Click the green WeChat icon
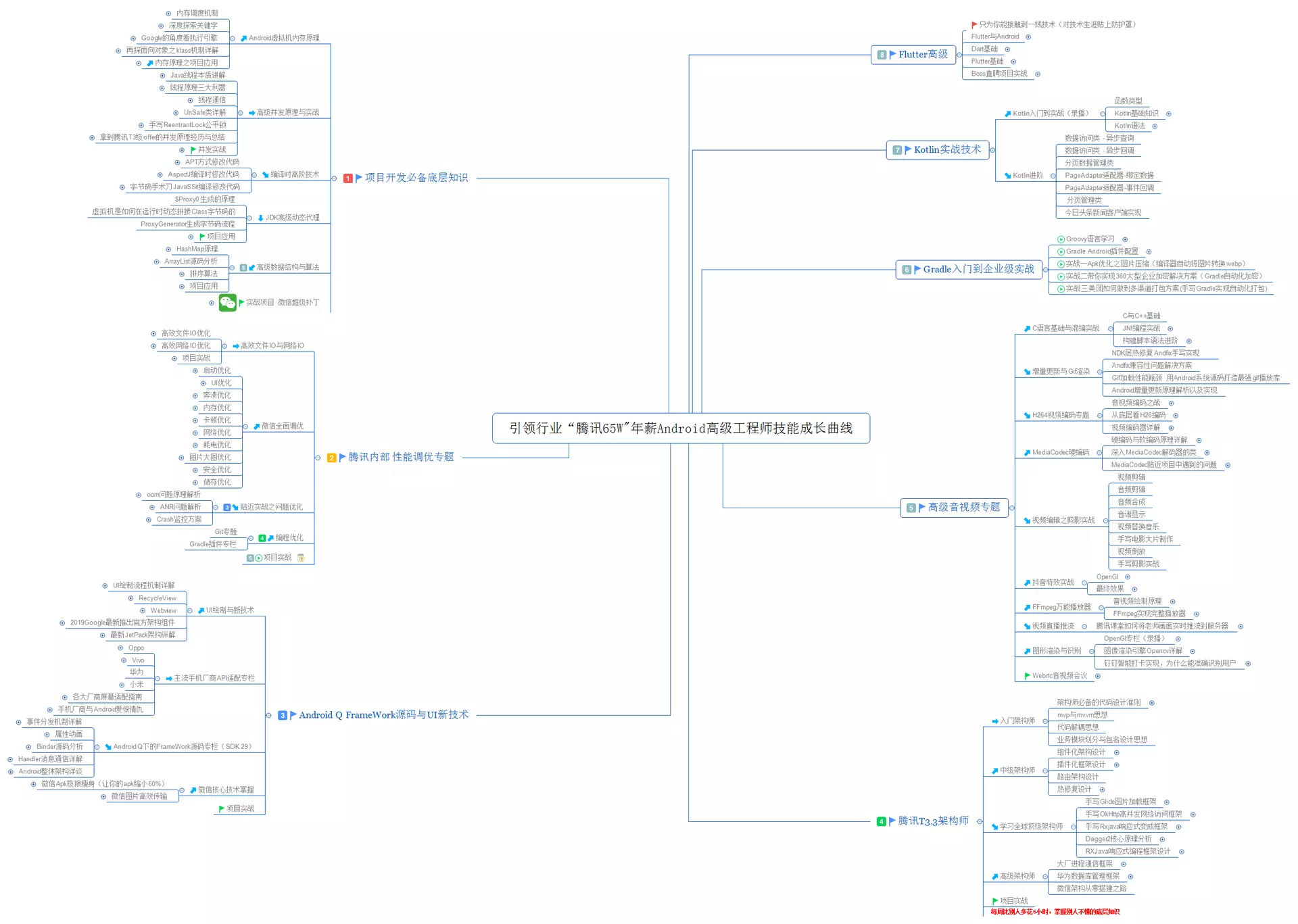Viewport: 1298px width, 924px height. [228, 303]
